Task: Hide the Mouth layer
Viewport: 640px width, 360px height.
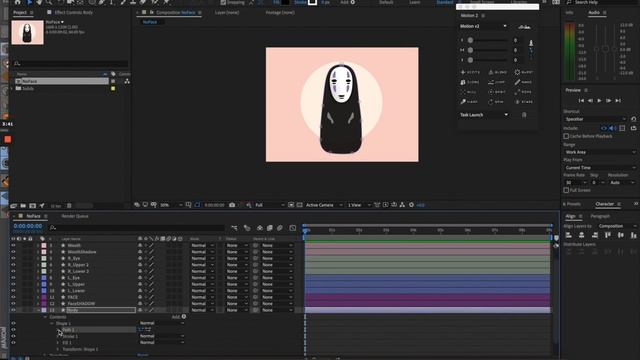Action: pos(13,245)
